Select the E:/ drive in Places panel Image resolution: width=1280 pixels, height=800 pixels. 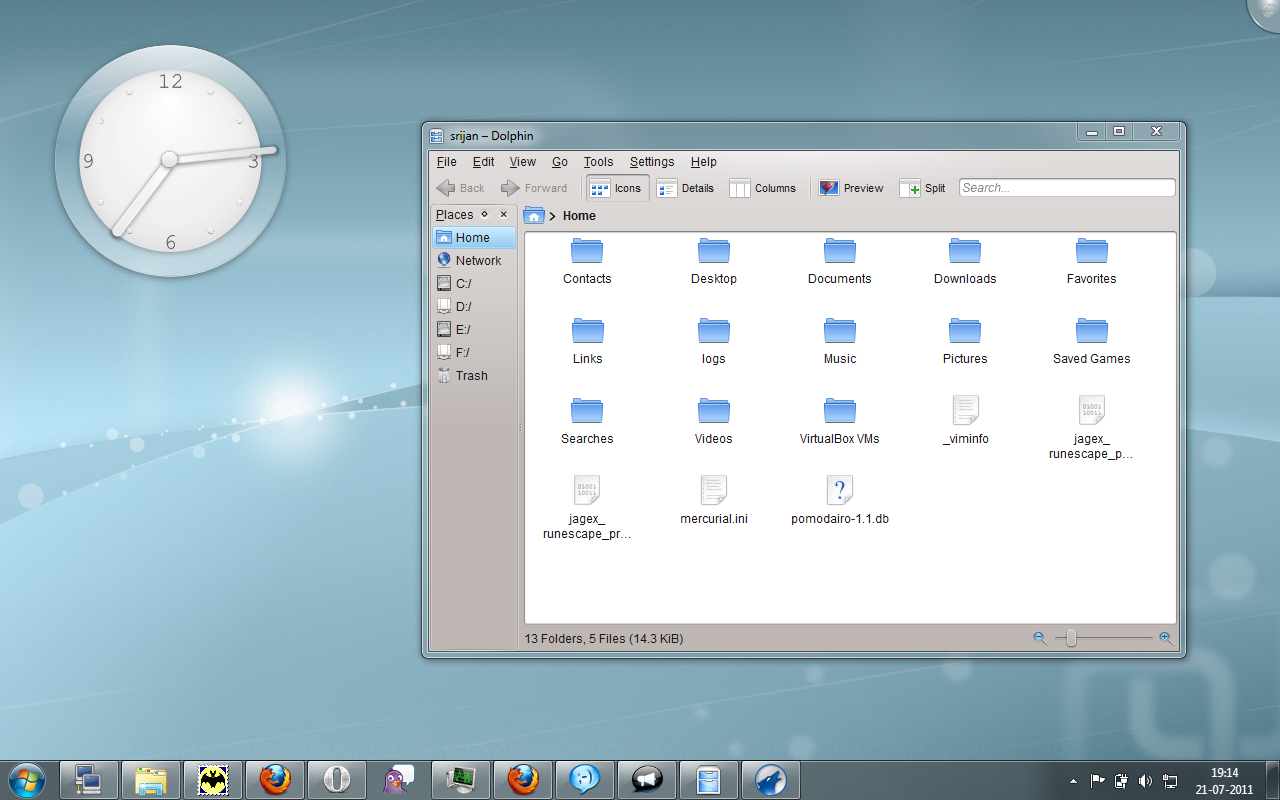[x=461, y=329]
